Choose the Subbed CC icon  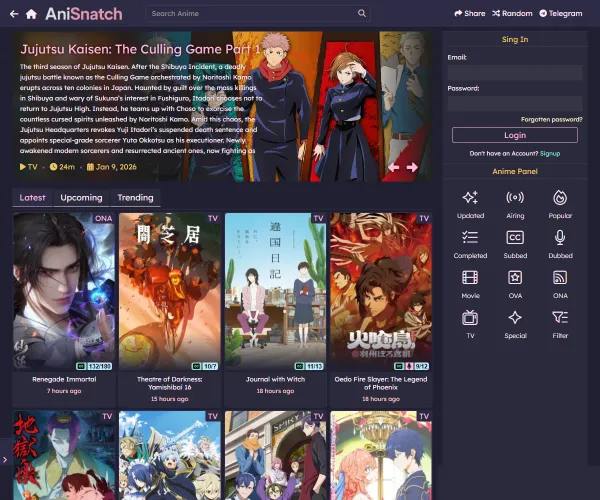(515, 237)
